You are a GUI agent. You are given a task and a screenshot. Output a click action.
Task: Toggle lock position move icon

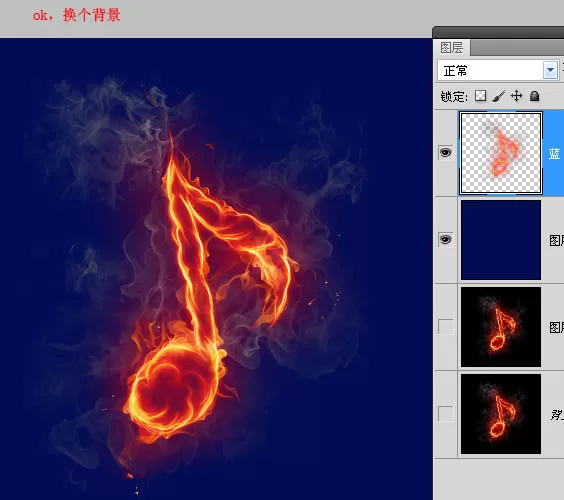point(517,96)
